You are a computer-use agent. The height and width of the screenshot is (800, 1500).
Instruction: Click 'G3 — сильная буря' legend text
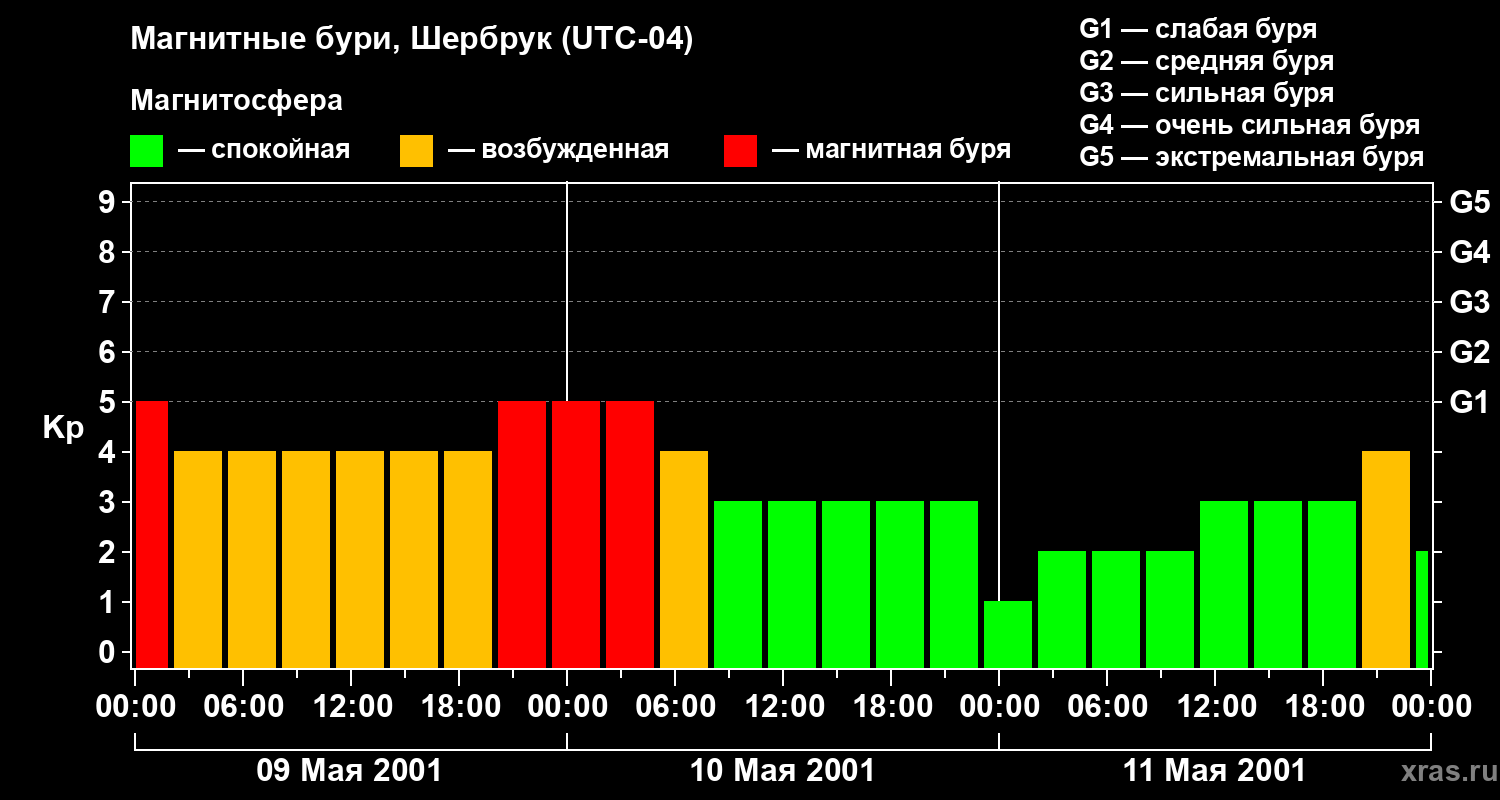tap(1206, 93)
